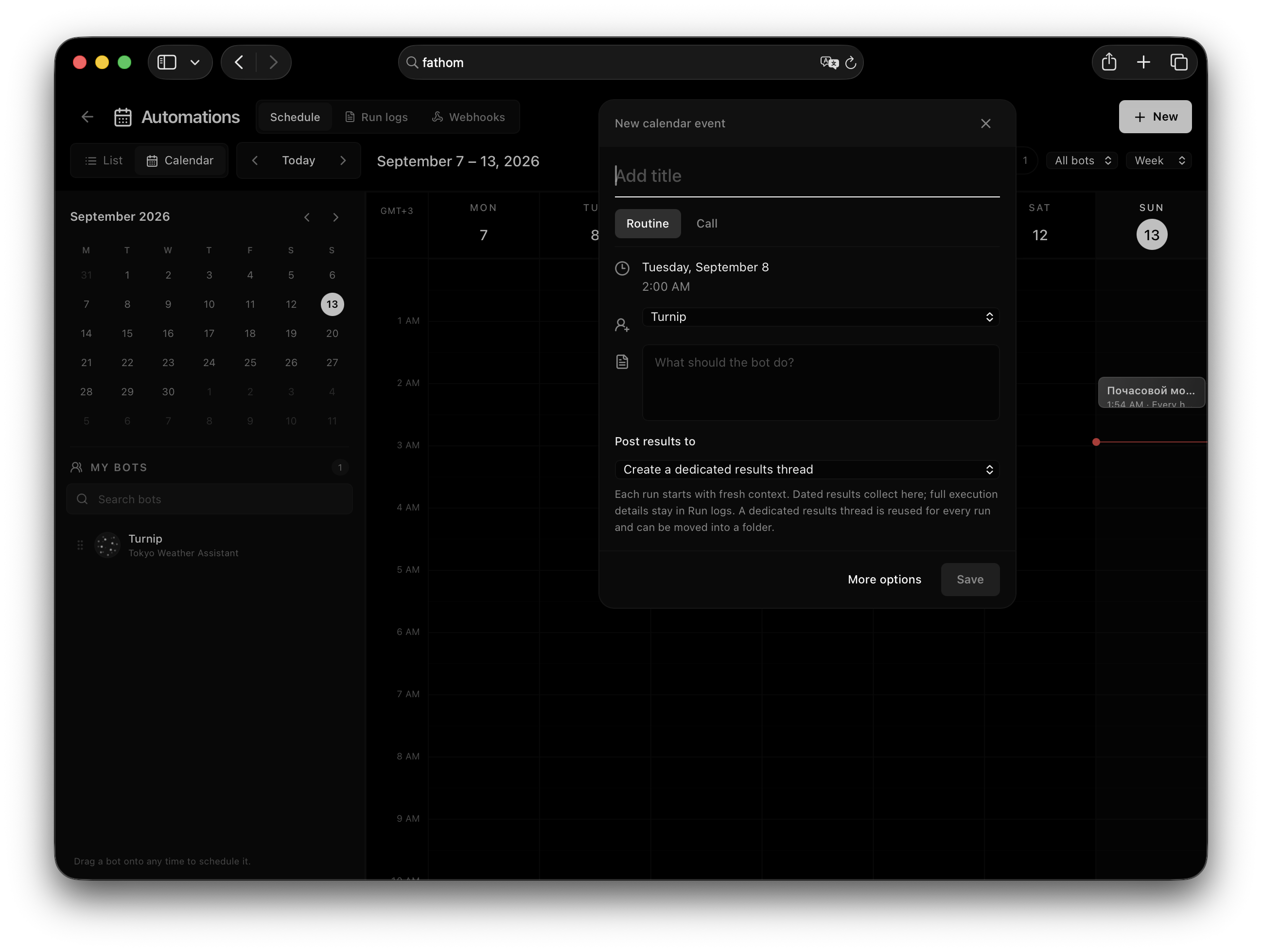Screen dimensions: 1262x952
Task: Select September 20 in mini calendar
Action: click(x=332, y=334)
